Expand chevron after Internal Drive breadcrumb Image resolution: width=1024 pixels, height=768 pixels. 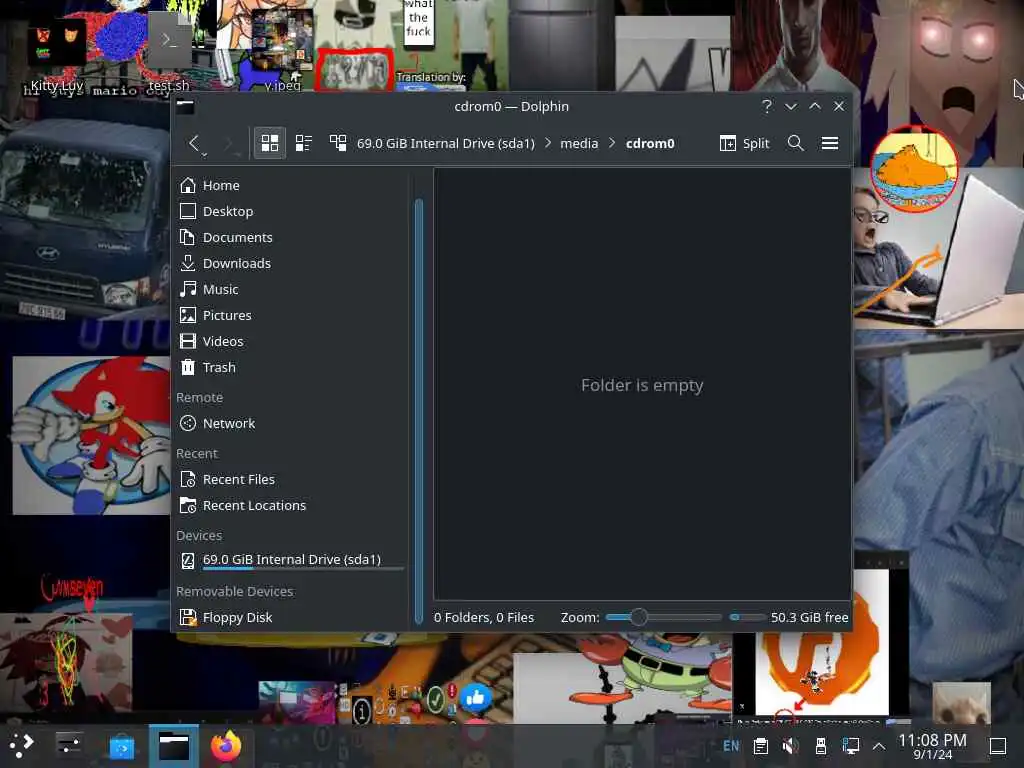point(547,143)
